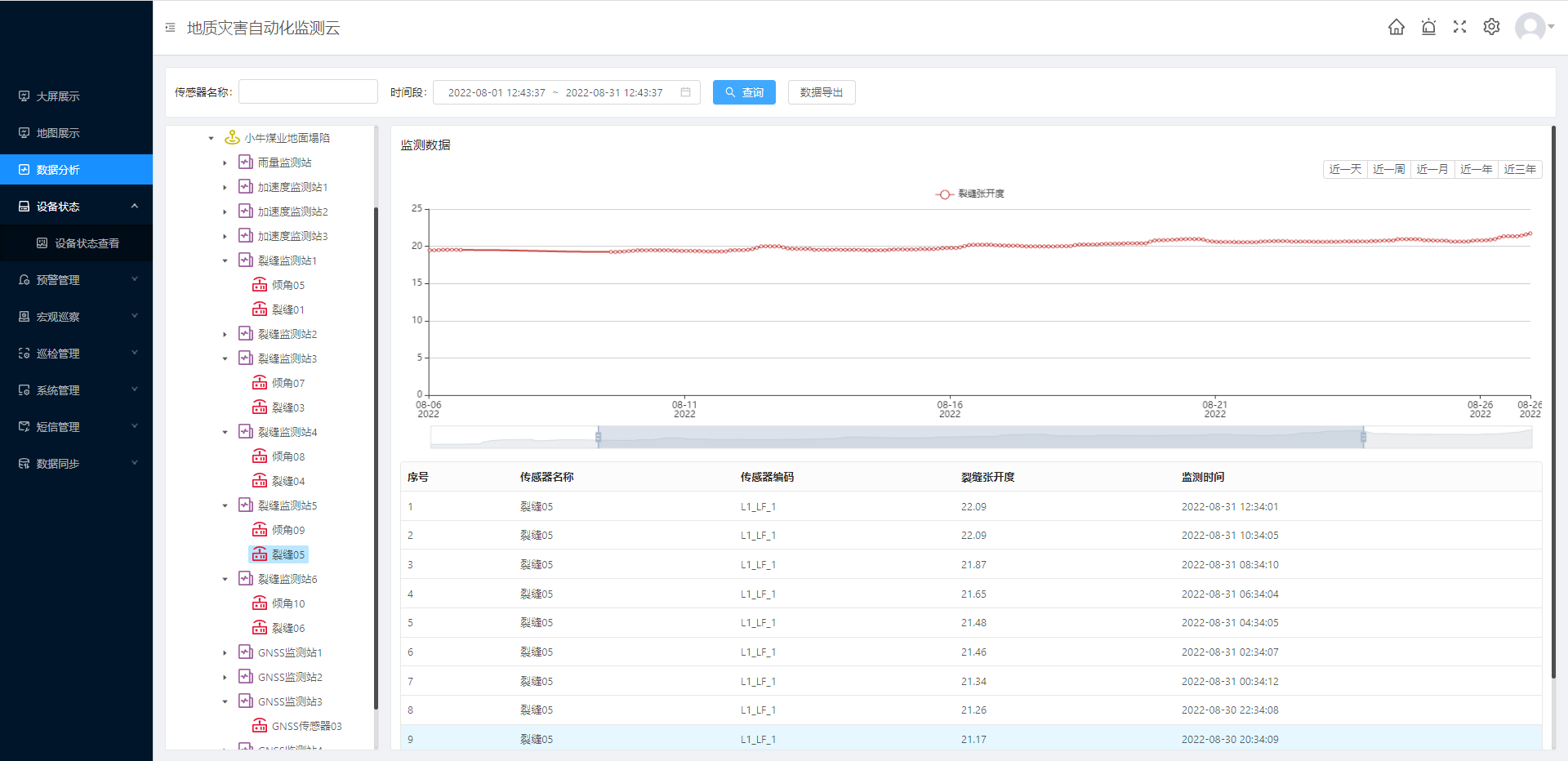The height and width of the screenshot is (761, 1568).
Task: Toggle fullscreen with the expand icon
Action: (1459, 27)
